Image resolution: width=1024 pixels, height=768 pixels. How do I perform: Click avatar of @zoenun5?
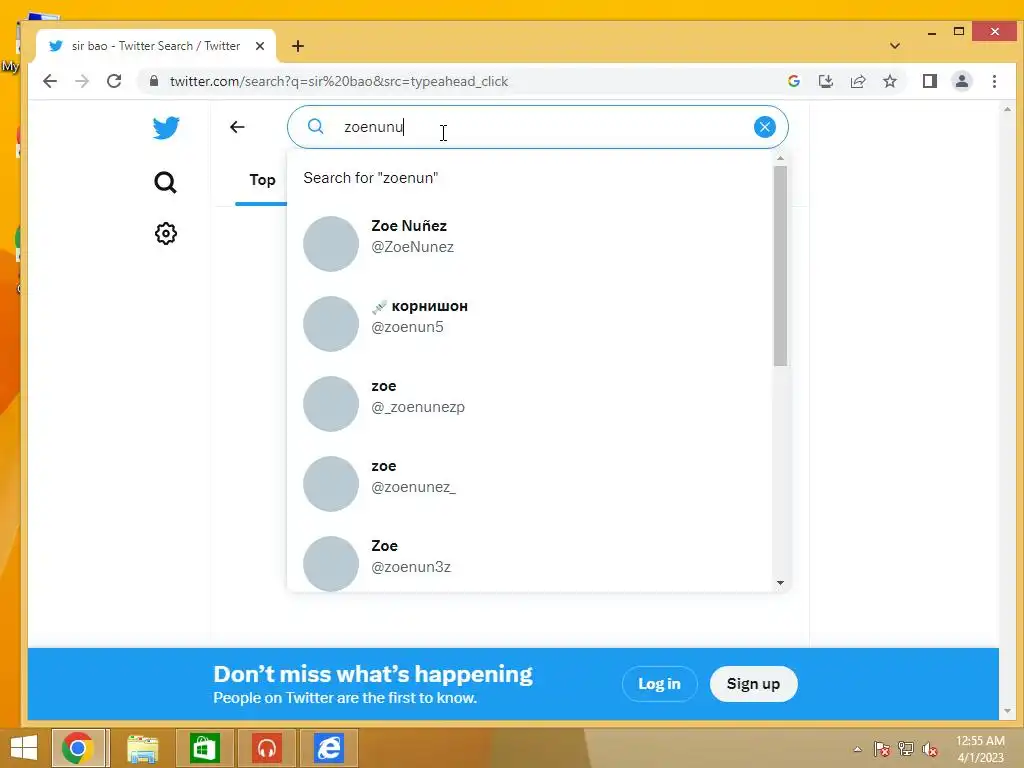(x=331, y=324)
